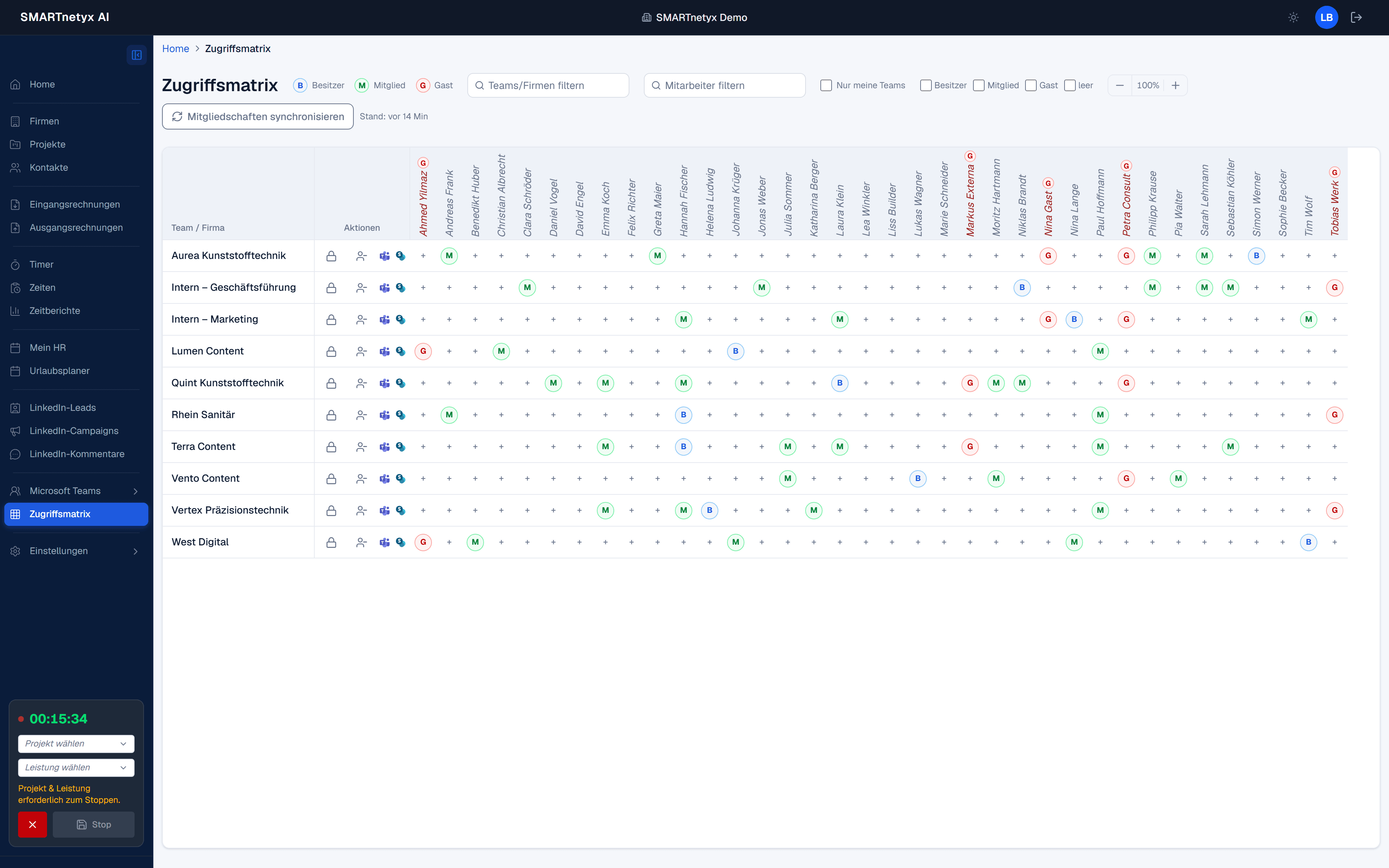Toggle the light/dark theme sun icon
The height and width of the screenshot is (868, 1389).
coord(1293,17)
